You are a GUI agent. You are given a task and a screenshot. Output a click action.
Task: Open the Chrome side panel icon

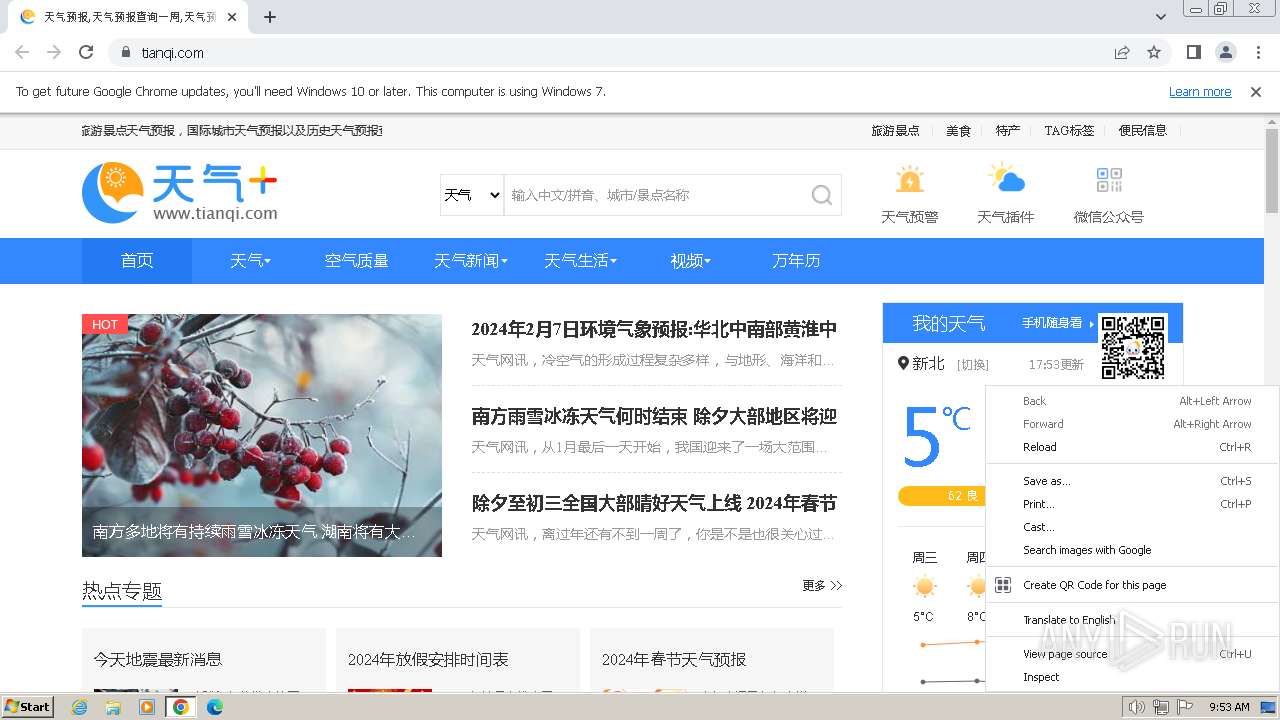point(1194,52)
